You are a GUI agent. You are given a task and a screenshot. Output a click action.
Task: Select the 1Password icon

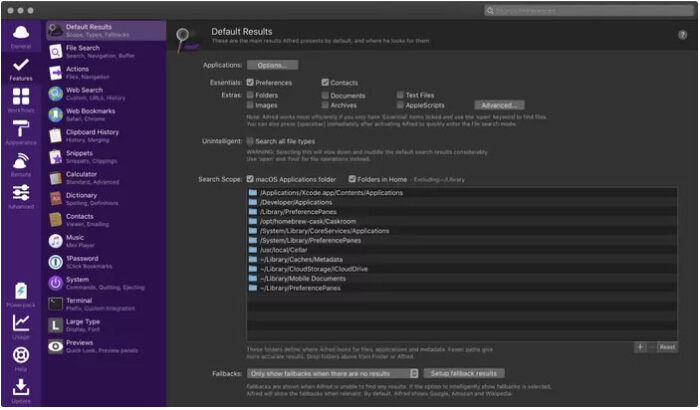[x=55, y=262]
